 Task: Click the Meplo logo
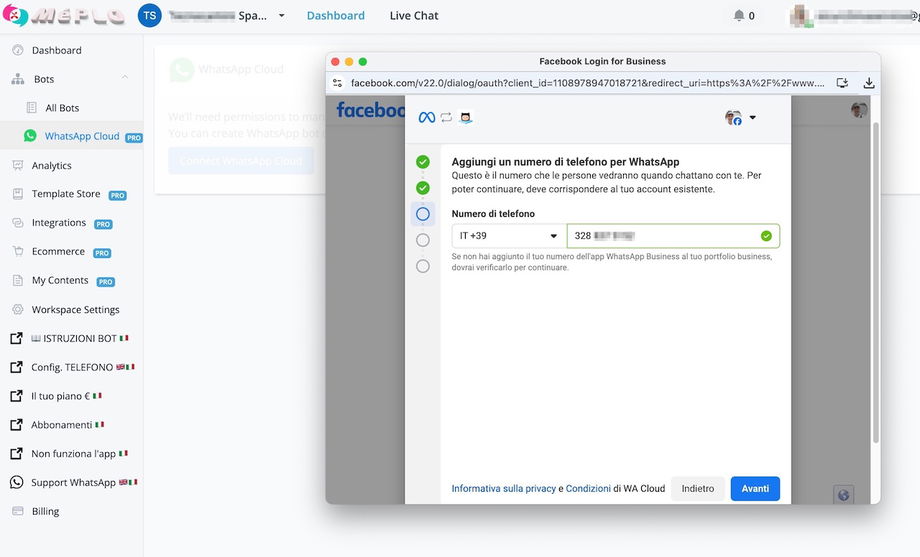(63, 15)
